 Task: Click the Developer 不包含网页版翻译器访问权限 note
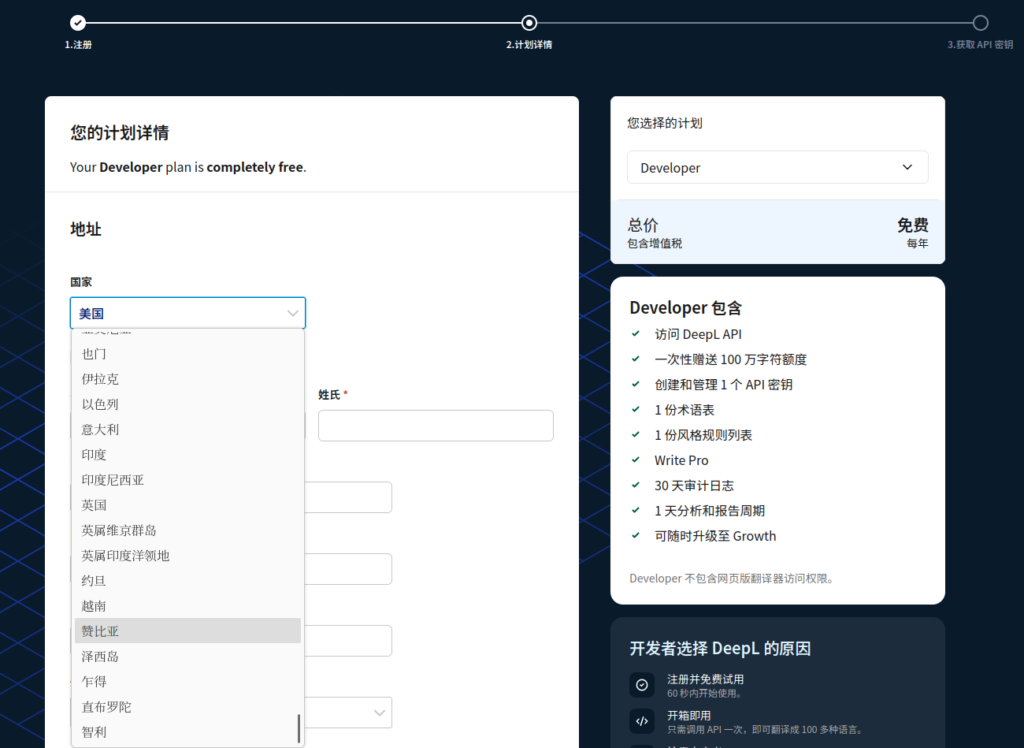click(x=731, y=578)
